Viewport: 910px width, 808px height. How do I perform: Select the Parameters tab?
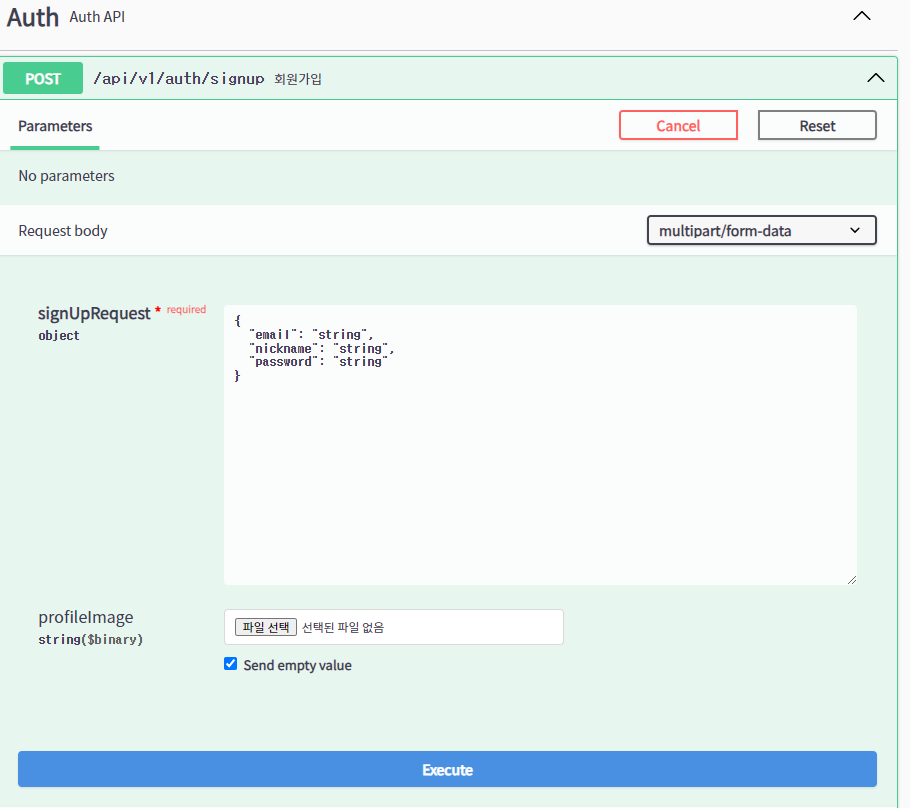coord(55,126)
